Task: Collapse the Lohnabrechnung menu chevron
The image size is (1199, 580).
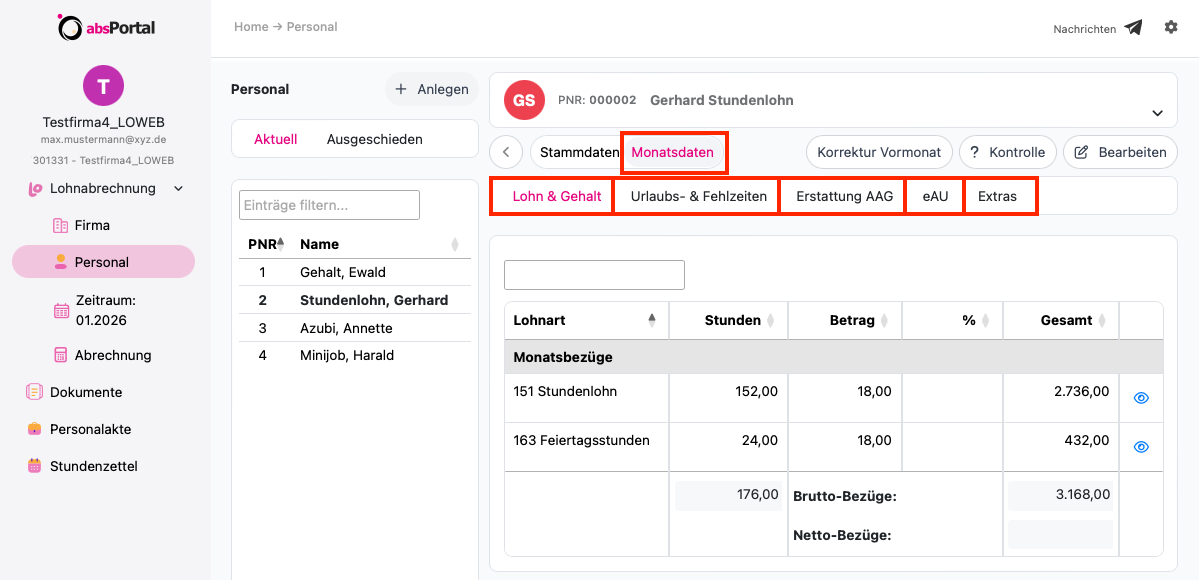Action: point(178,188)
